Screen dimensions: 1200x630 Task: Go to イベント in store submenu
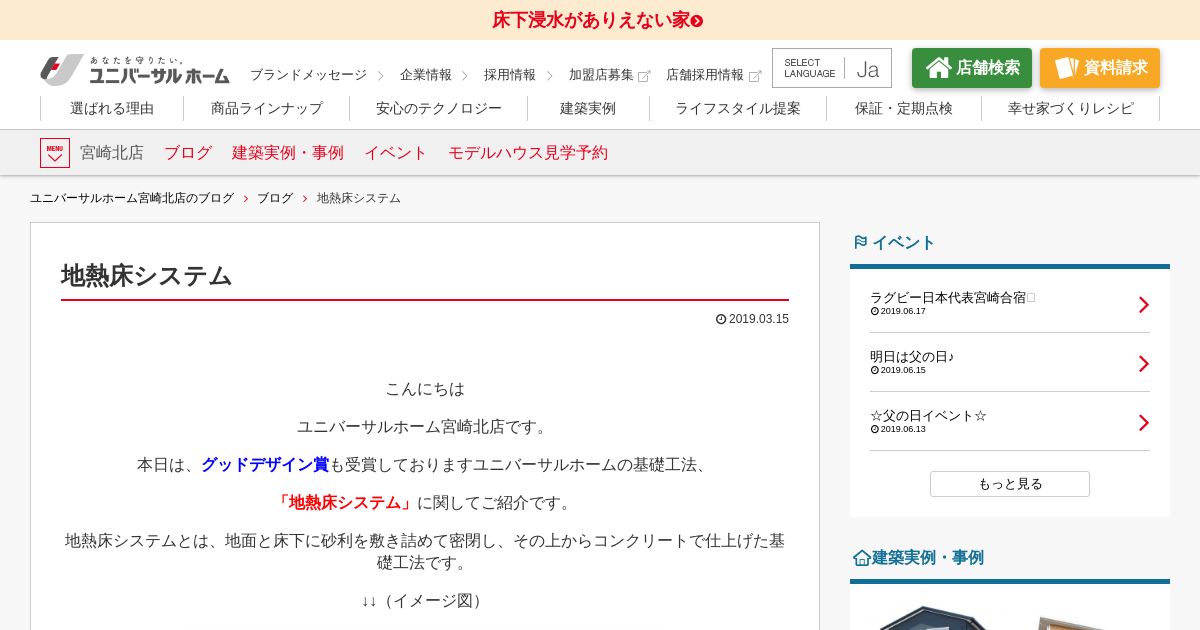[x=396, y=153]
